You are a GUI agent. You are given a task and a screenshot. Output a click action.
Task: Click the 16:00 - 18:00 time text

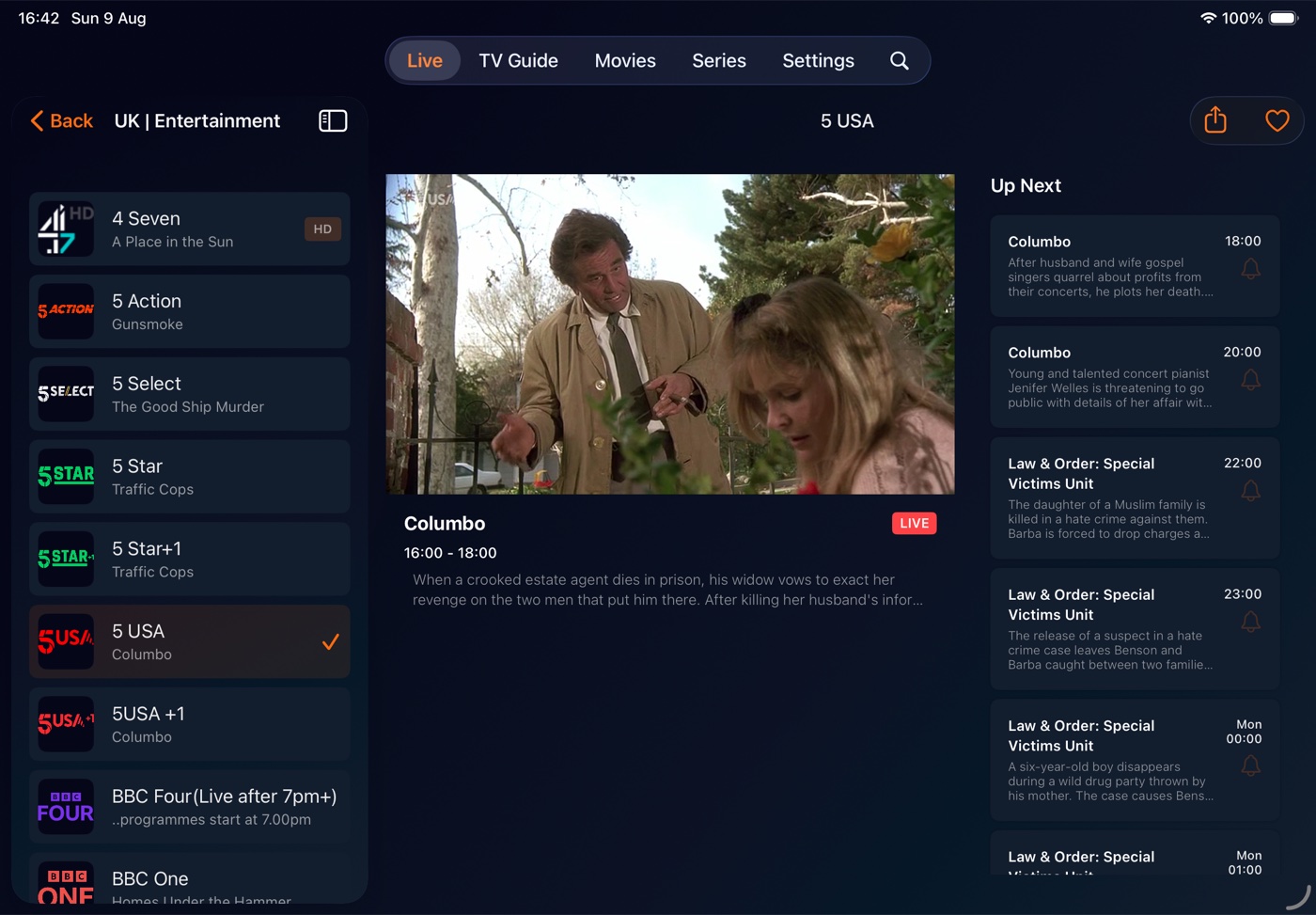(450, 553)
